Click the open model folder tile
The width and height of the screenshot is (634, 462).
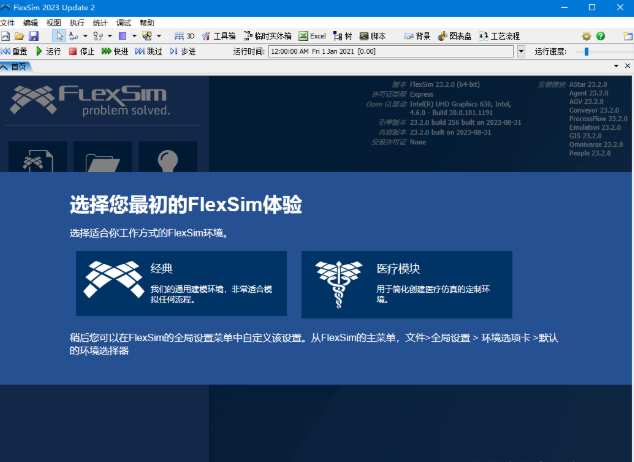point(103,157)
